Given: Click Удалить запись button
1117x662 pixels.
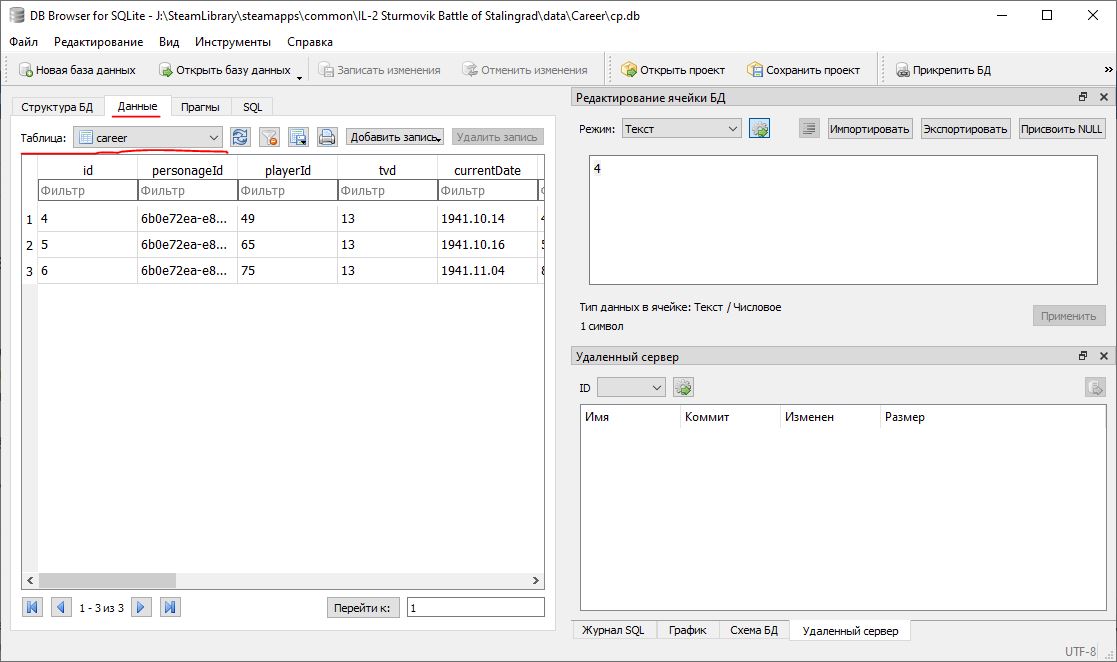Looking at the screenshot, I should 497,137.
